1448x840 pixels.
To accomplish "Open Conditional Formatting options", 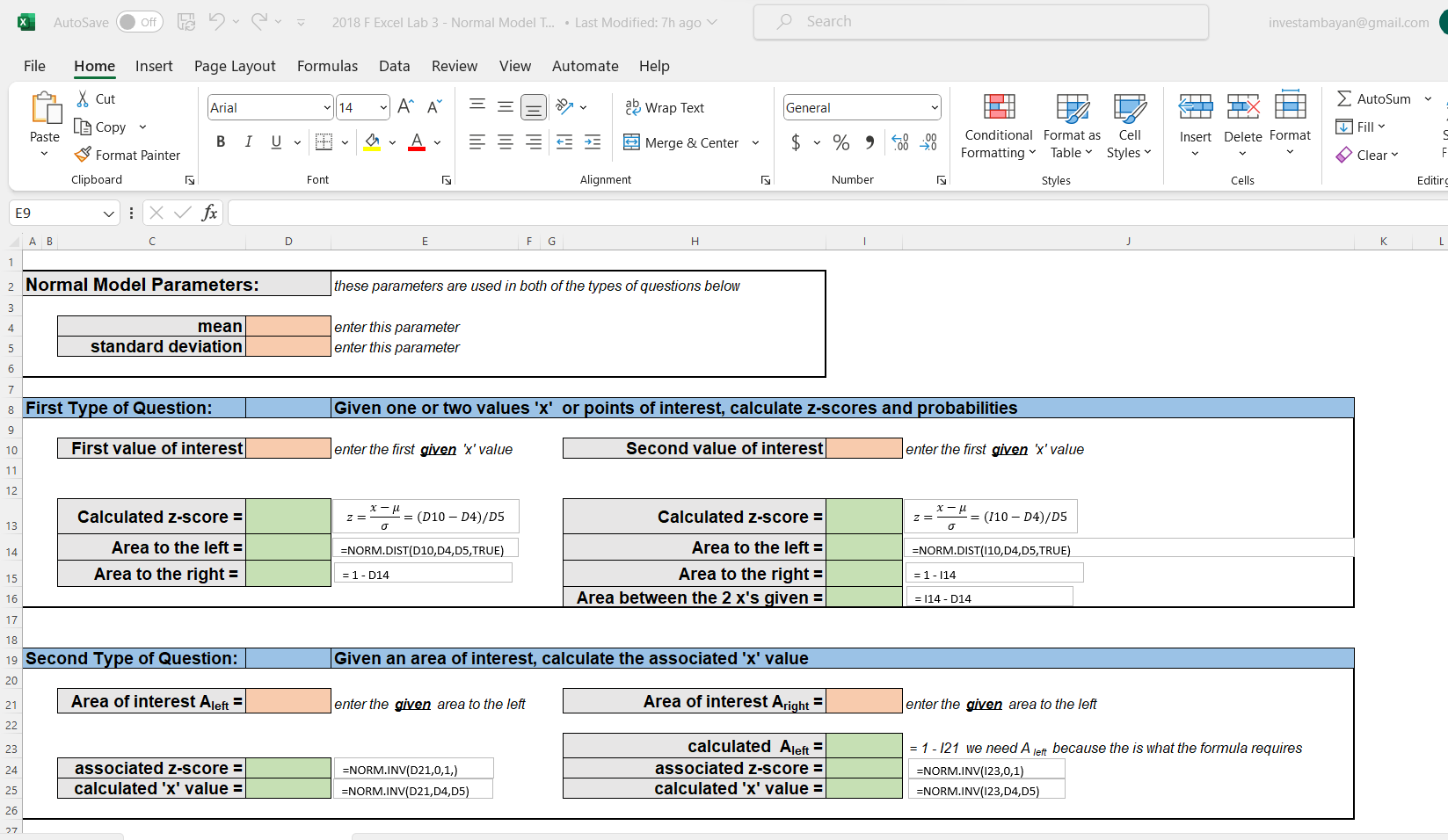I will pos(997,126).
